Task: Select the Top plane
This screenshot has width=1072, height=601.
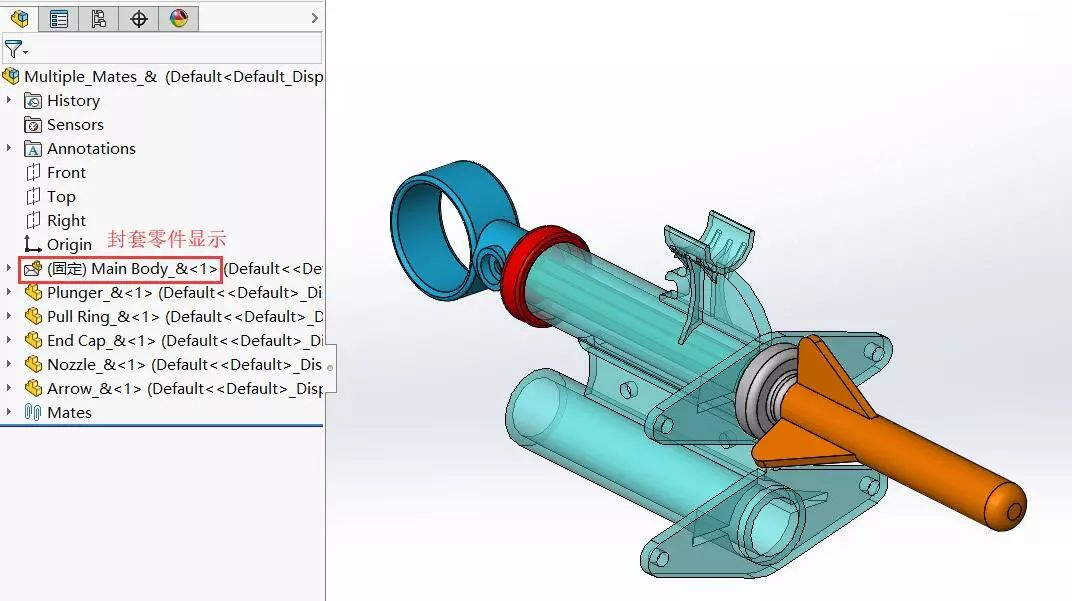Action: [61, 197]
